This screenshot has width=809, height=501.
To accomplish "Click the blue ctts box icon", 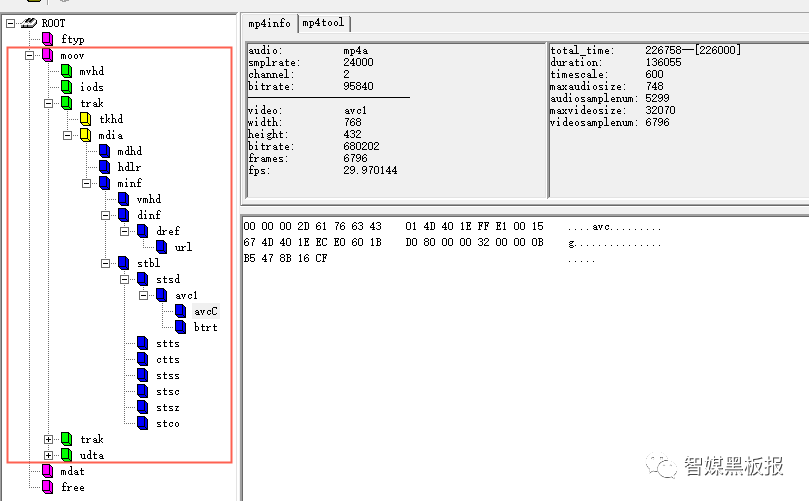I will [143, 359].
